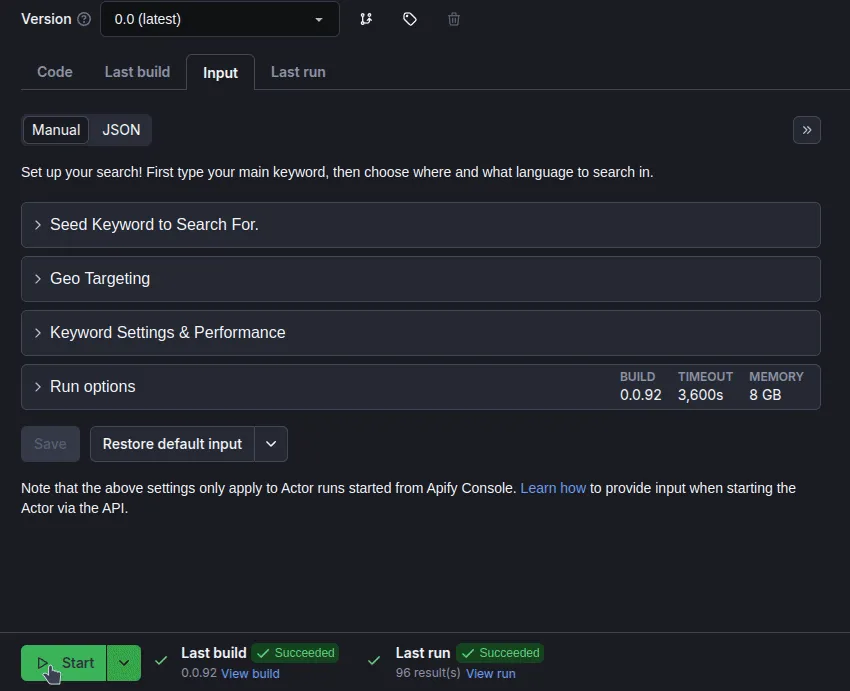850x691 pixels.
Task: Click the Last build Succeeded status badge
Action: coord(295,653)
